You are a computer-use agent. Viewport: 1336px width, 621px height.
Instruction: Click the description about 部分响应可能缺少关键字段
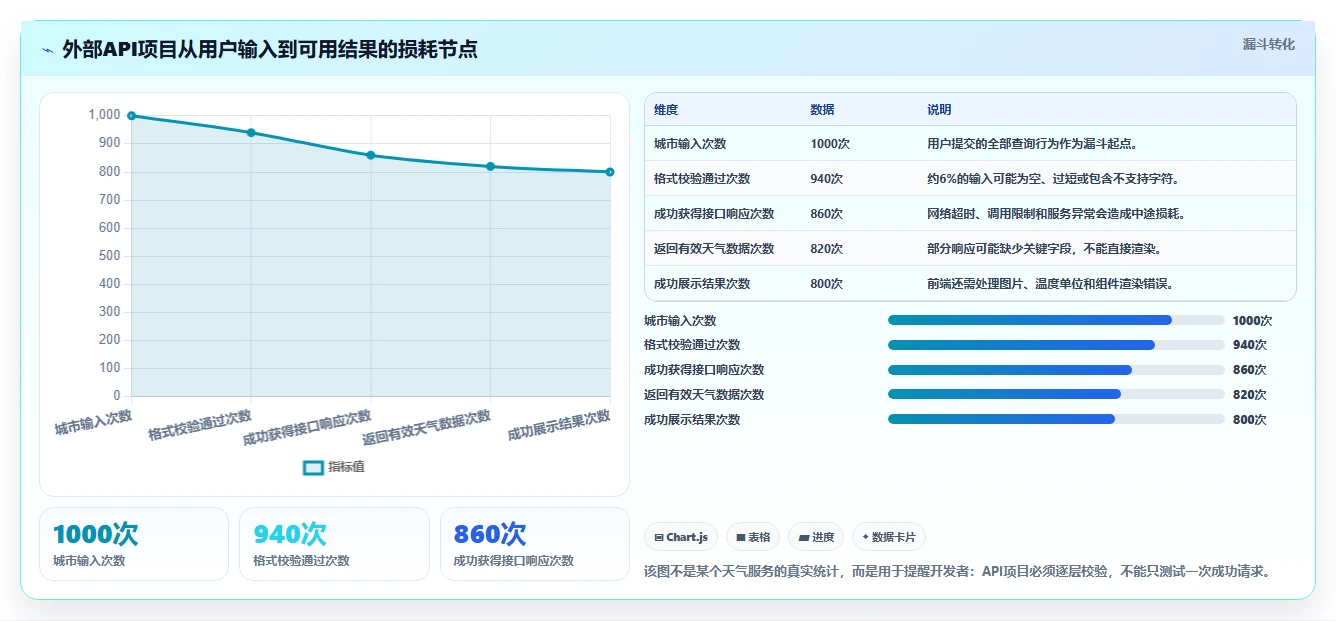1044,249
